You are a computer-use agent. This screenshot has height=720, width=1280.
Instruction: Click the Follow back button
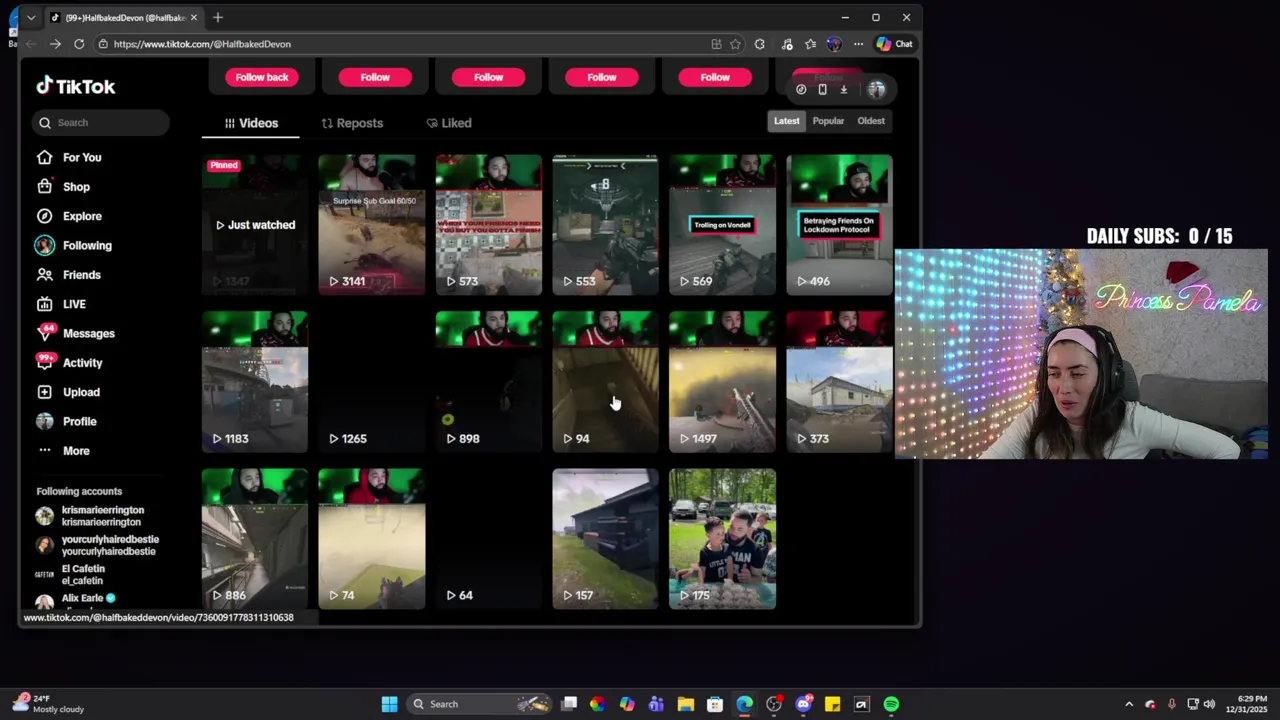coord(262,77)
